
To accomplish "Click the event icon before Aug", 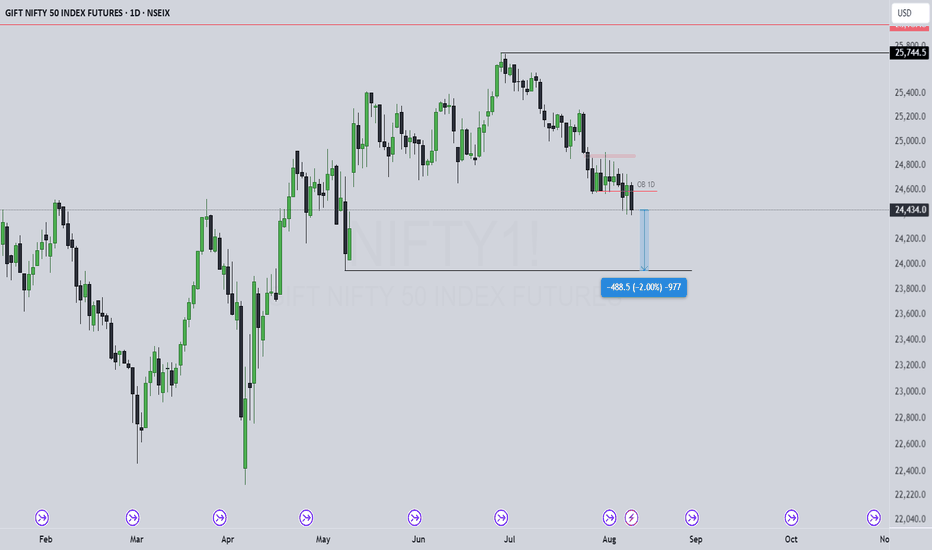I will pos(609,518).
